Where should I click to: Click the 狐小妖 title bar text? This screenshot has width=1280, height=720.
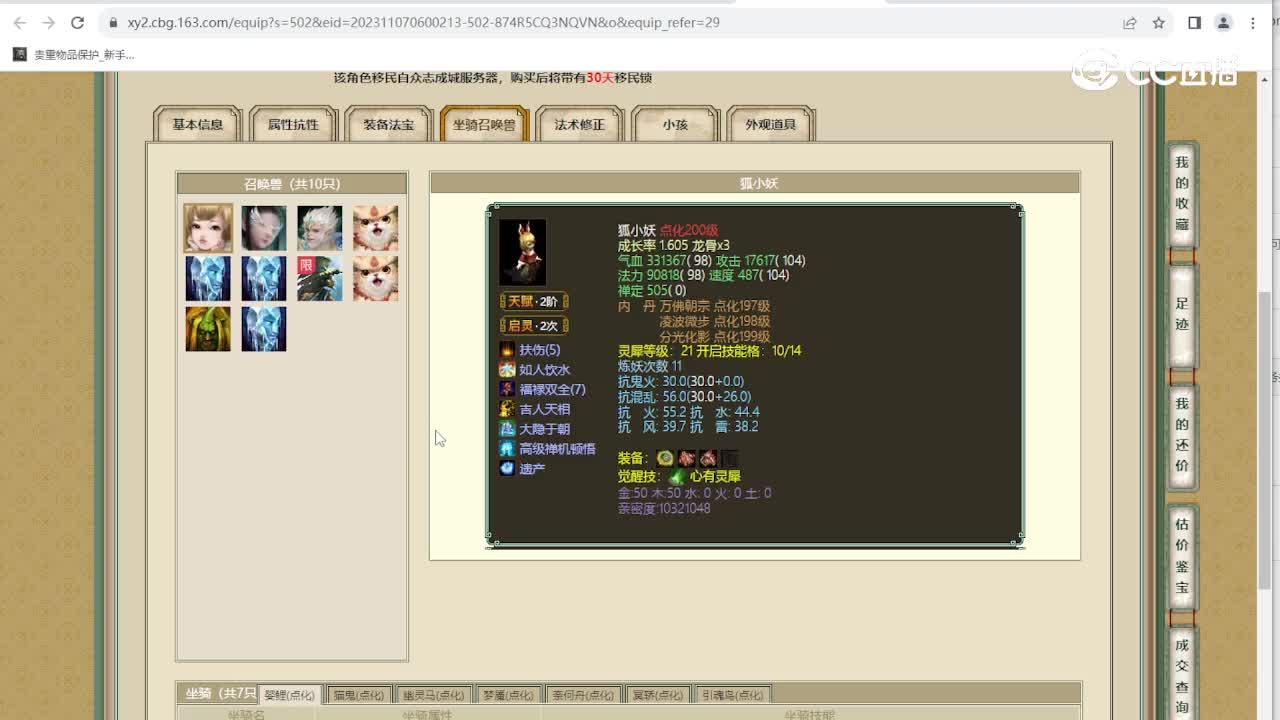point(759,183)
